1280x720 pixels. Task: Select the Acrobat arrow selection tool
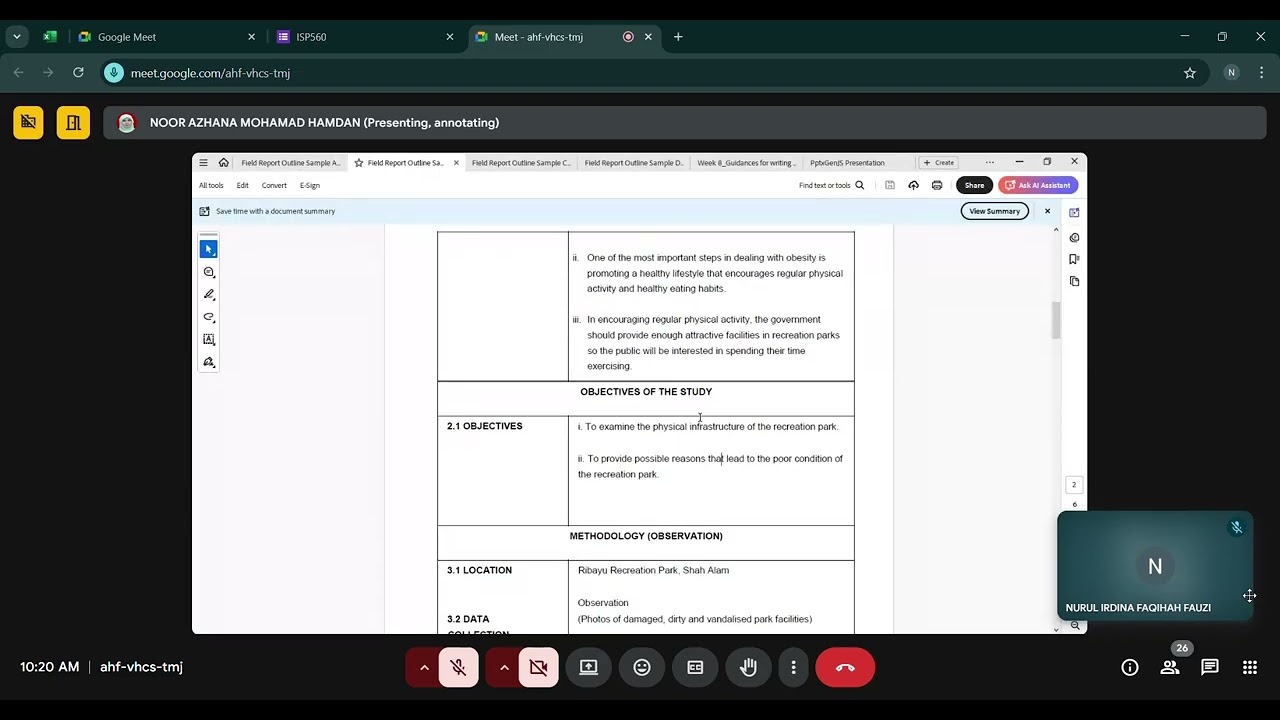[209, 249]
